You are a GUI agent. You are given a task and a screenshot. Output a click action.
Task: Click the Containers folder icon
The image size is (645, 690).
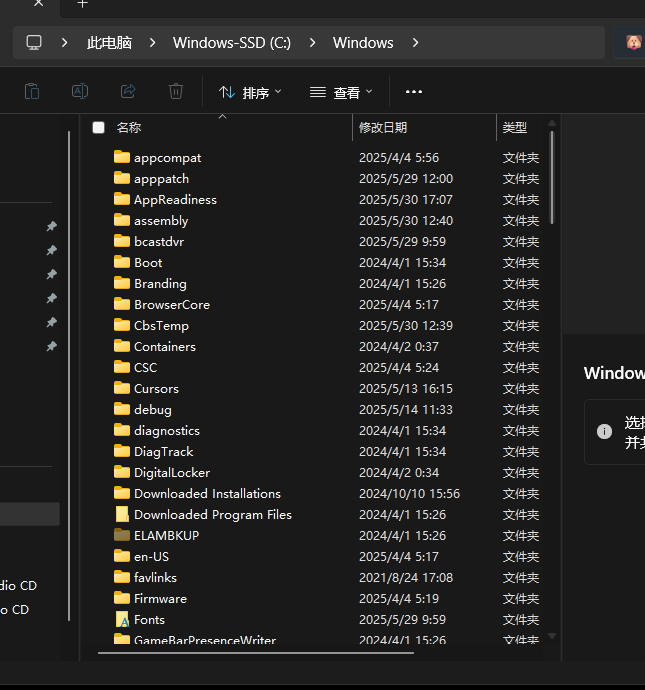[x=122, y=346]
